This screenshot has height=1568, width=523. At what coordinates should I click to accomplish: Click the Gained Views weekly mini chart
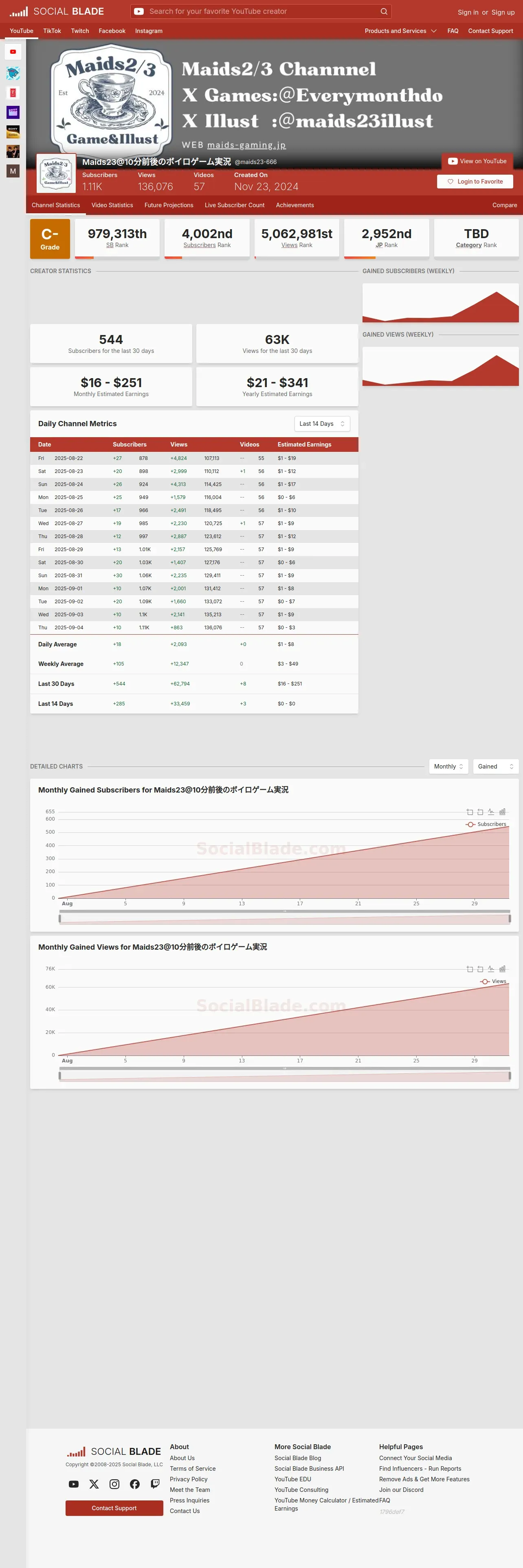click(x=441, y=366)
